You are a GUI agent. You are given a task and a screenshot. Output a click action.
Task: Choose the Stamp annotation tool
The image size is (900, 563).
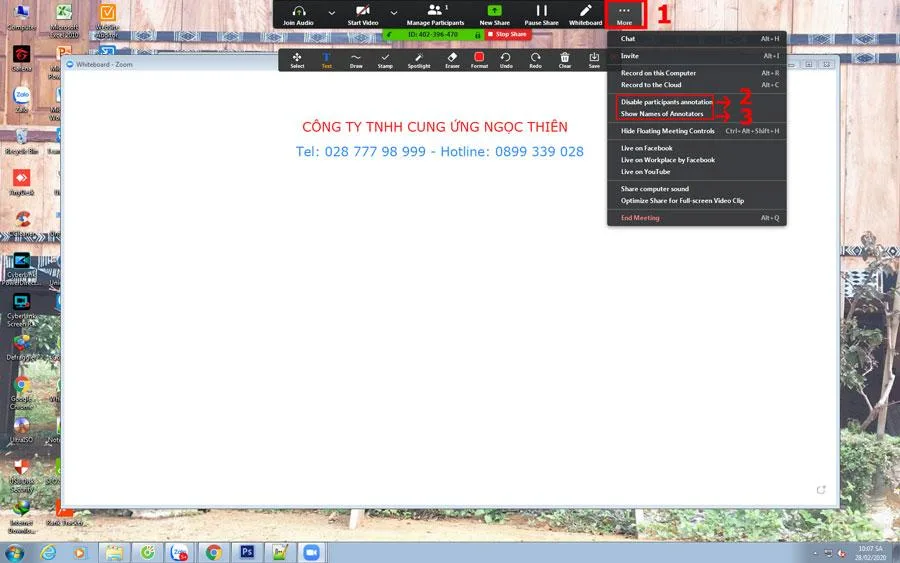click(385, 59)
